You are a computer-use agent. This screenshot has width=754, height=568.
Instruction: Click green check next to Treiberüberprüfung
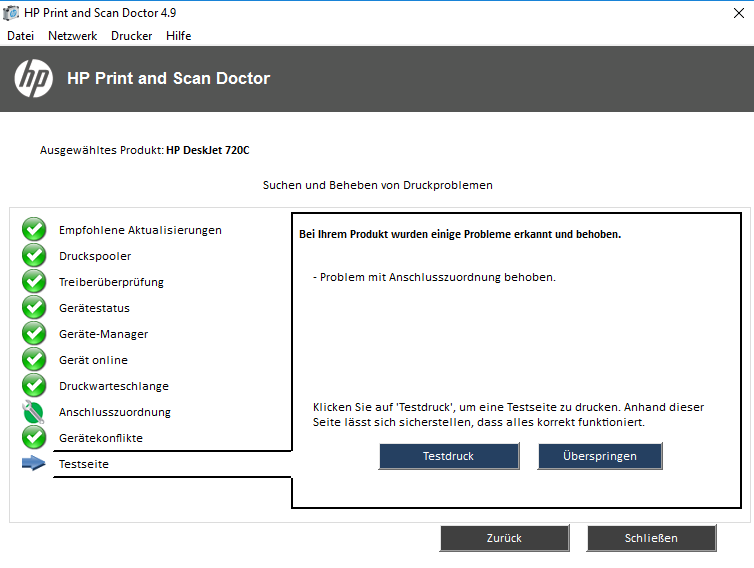click(x=34, y=281)
